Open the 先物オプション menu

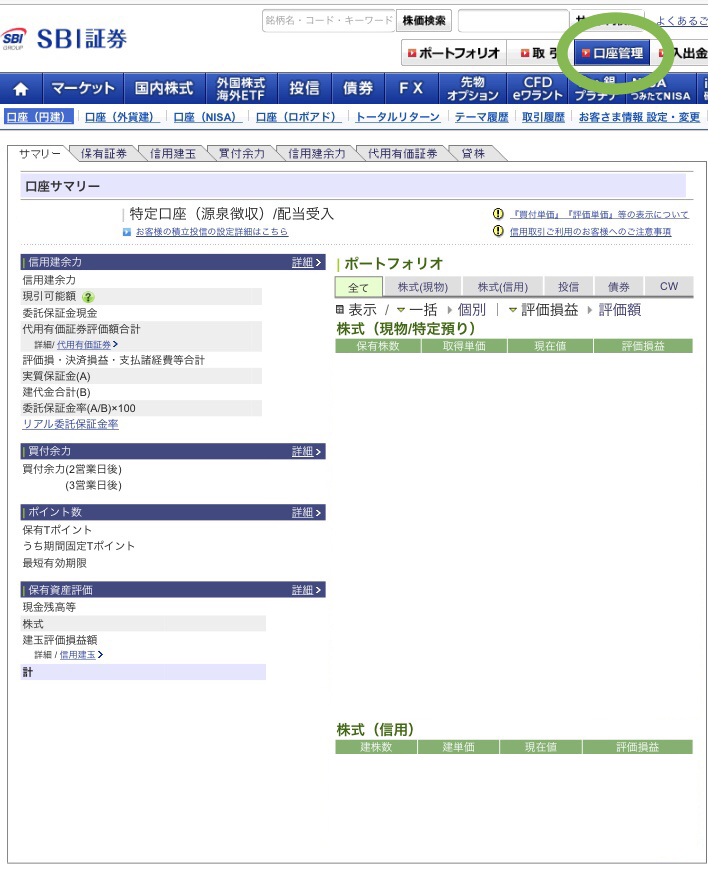473,88
